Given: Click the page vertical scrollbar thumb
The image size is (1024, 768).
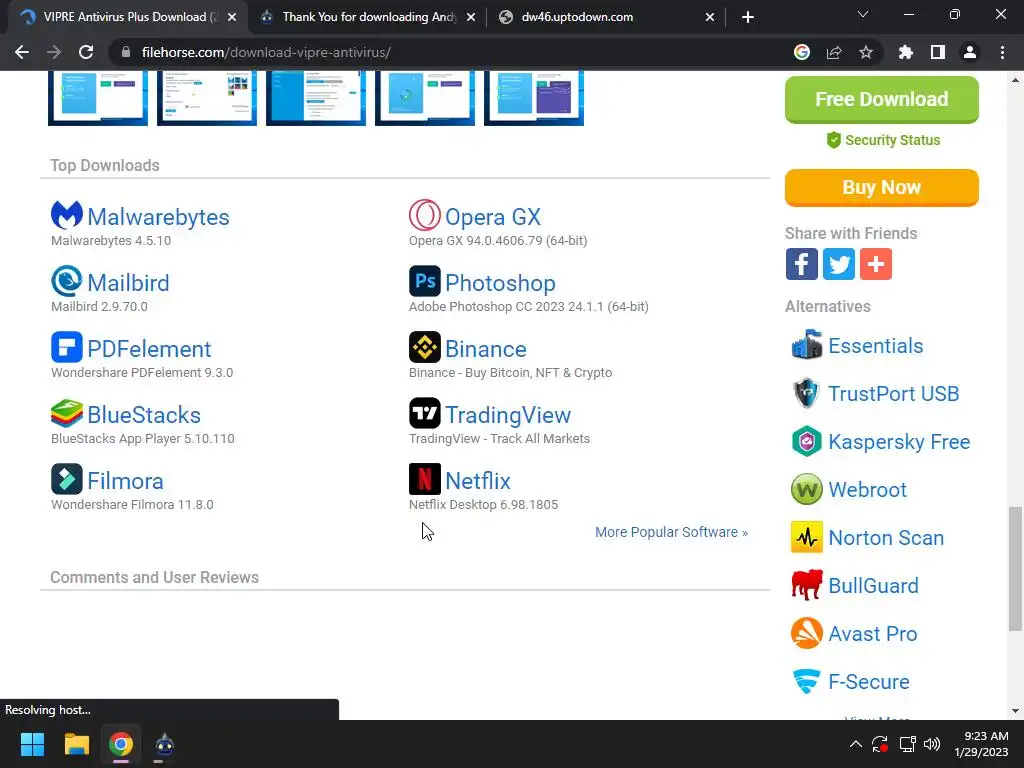Looking at the screenshot, I should point(1015,568).
